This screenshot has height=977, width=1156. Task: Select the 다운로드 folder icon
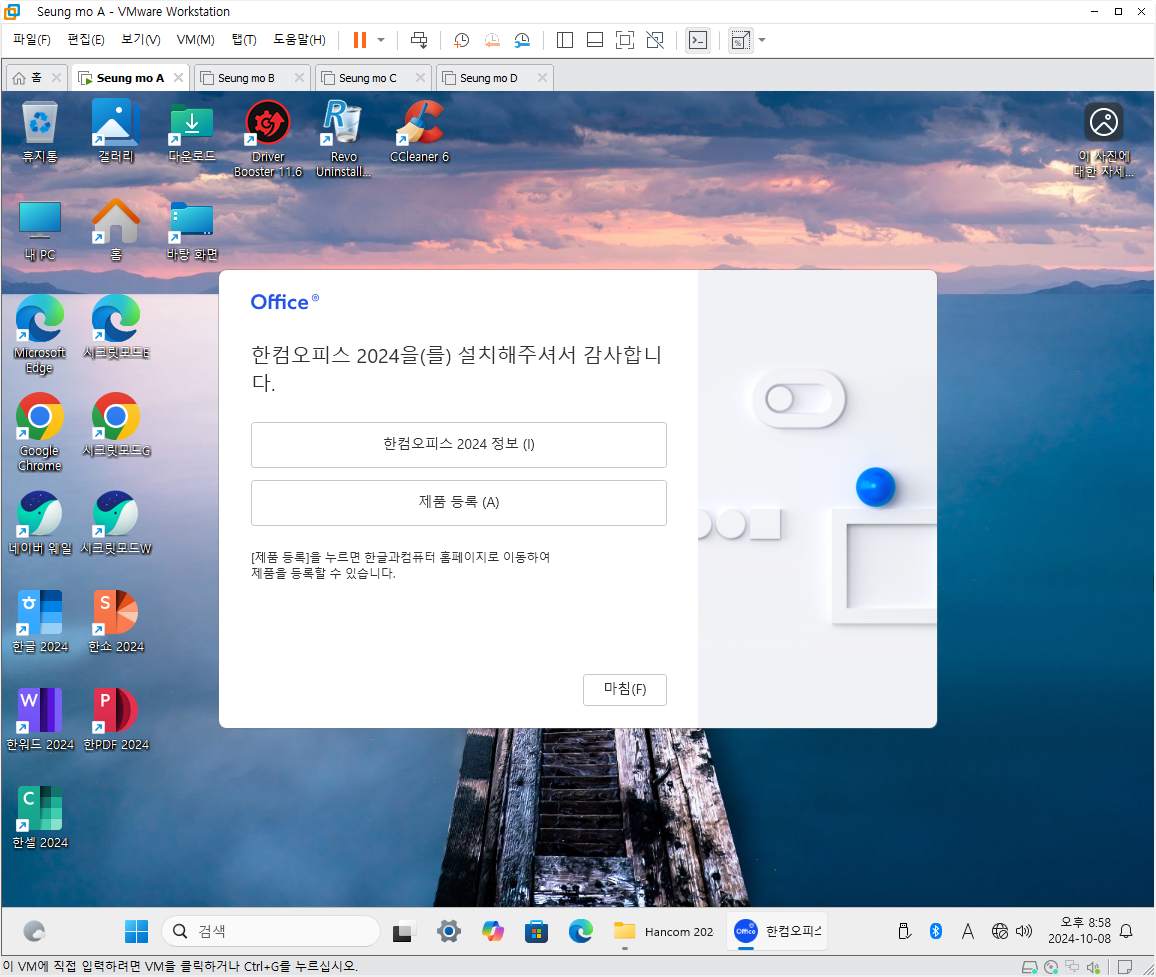(x=192, y=132)
